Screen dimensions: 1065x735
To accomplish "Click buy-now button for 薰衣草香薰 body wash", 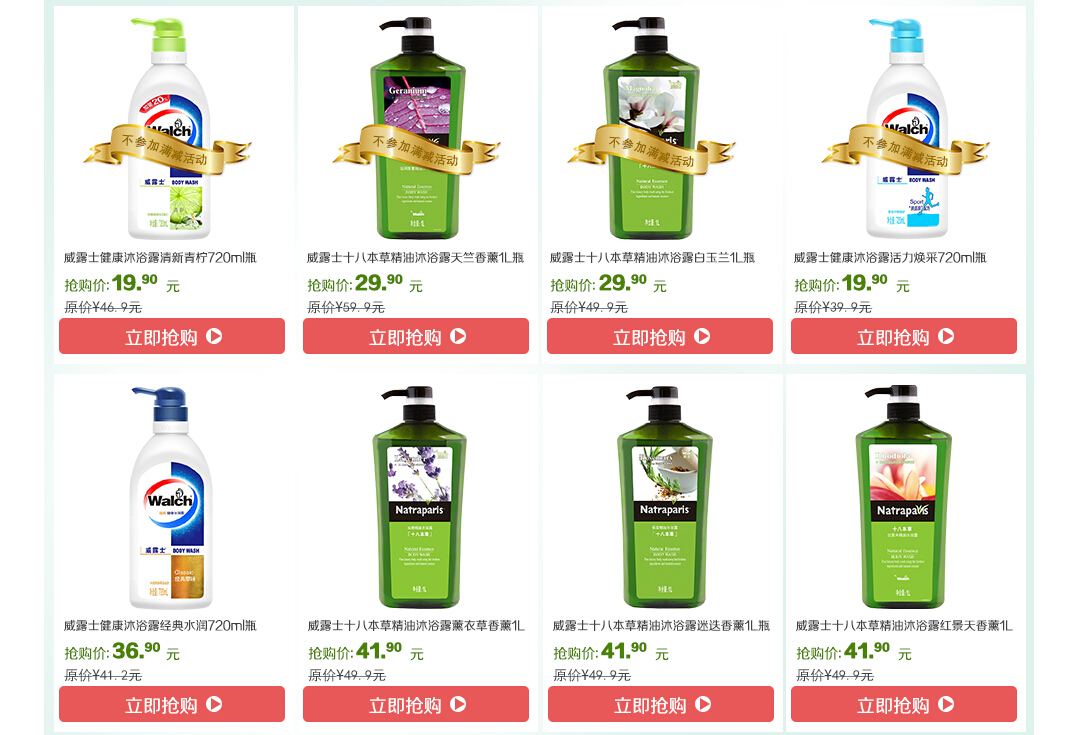I will (416, 704).
